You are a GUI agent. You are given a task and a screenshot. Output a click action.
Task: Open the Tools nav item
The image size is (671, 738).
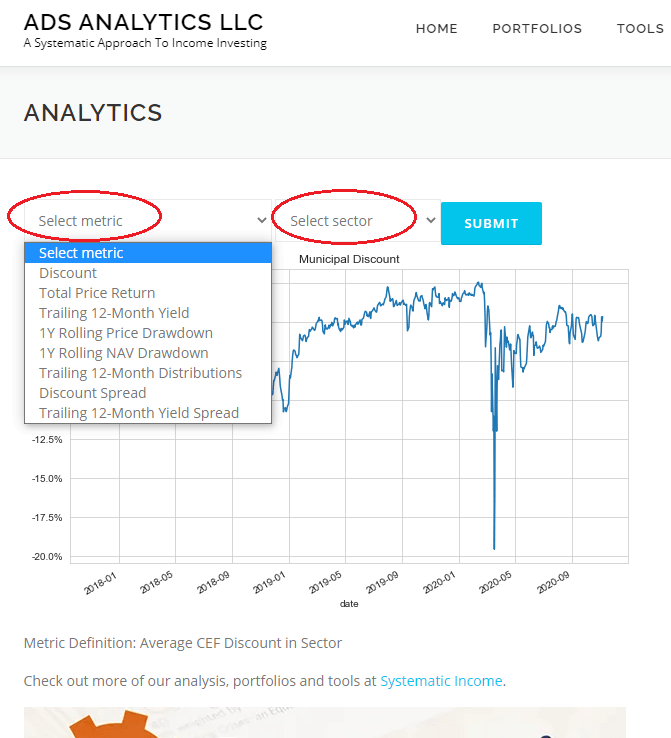click(640, 29)
